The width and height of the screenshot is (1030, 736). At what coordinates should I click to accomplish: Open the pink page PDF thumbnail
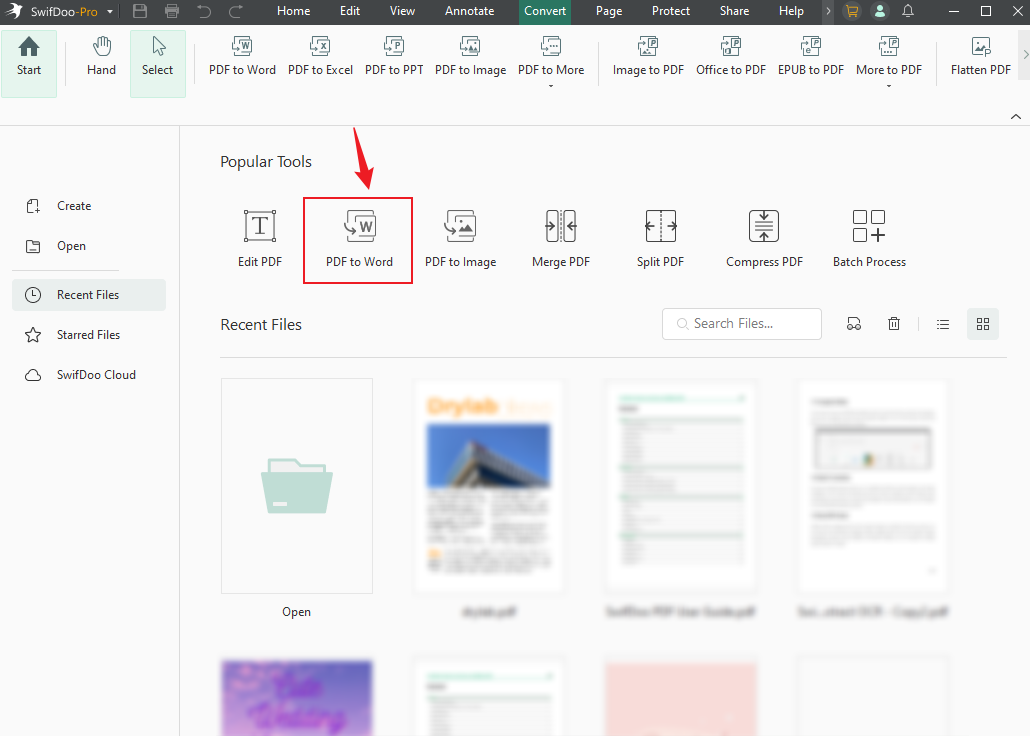coord(681,698)
